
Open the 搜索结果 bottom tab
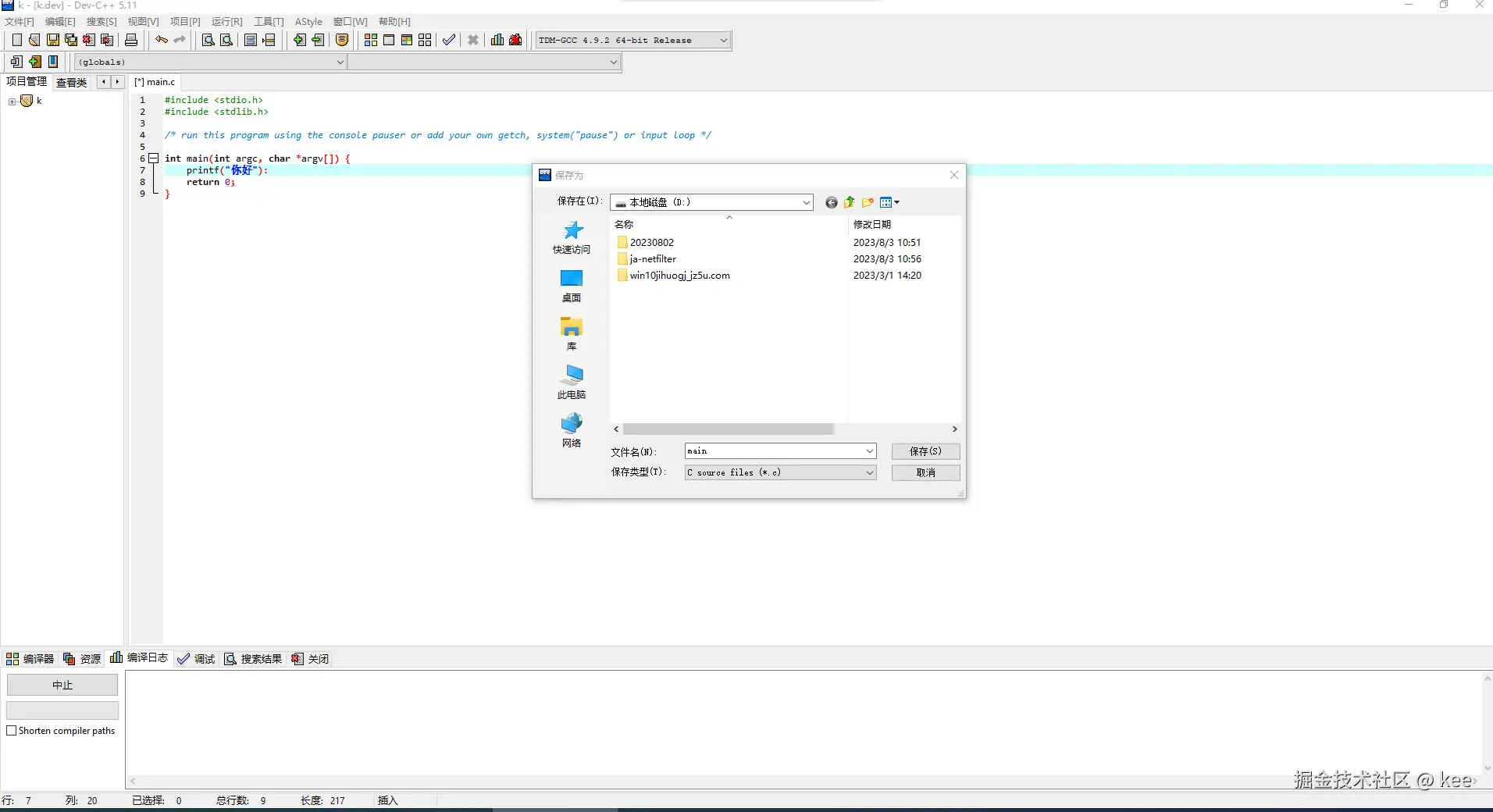tap(253, 659)
